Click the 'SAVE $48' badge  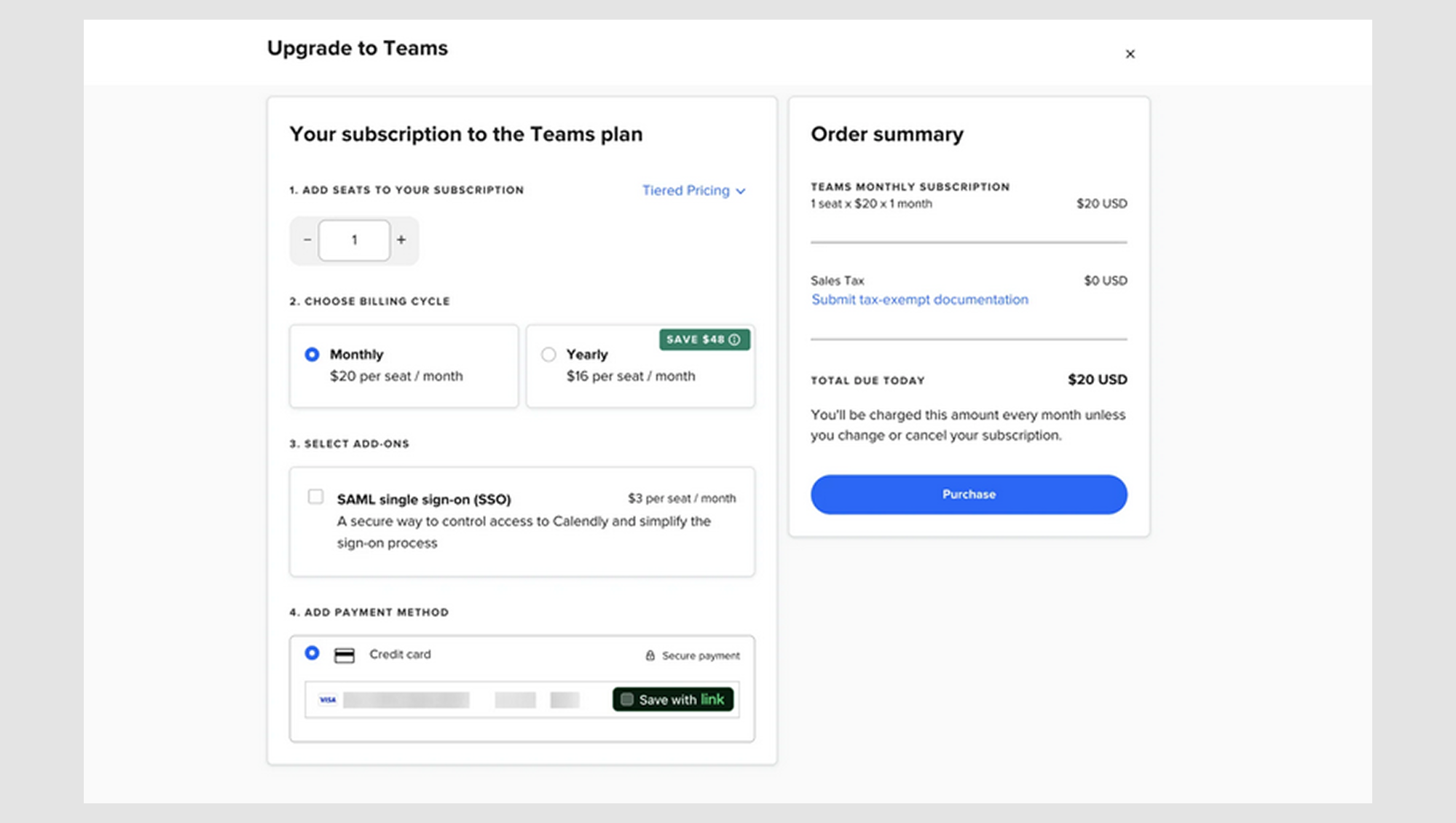[x=704, y=339]
